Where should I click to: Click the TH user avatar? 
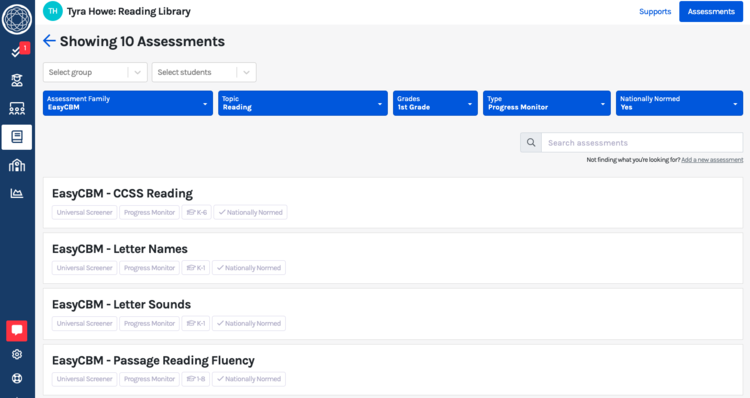53,11
